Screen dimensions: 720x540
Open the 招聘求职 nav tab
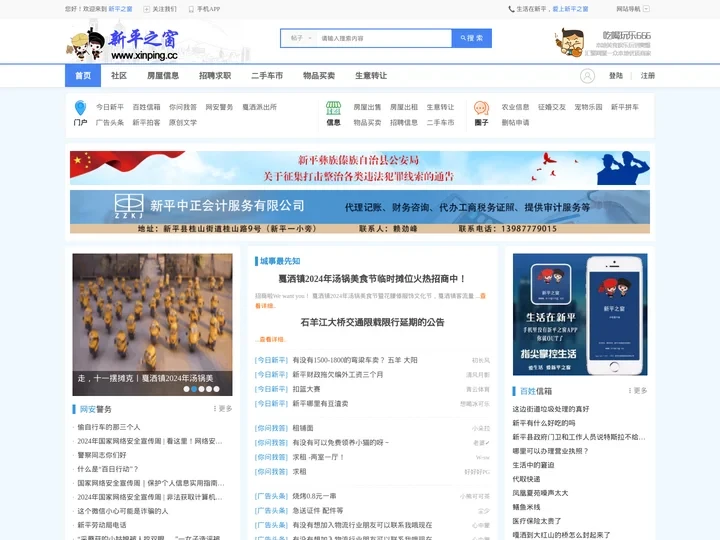coord(215,76)
